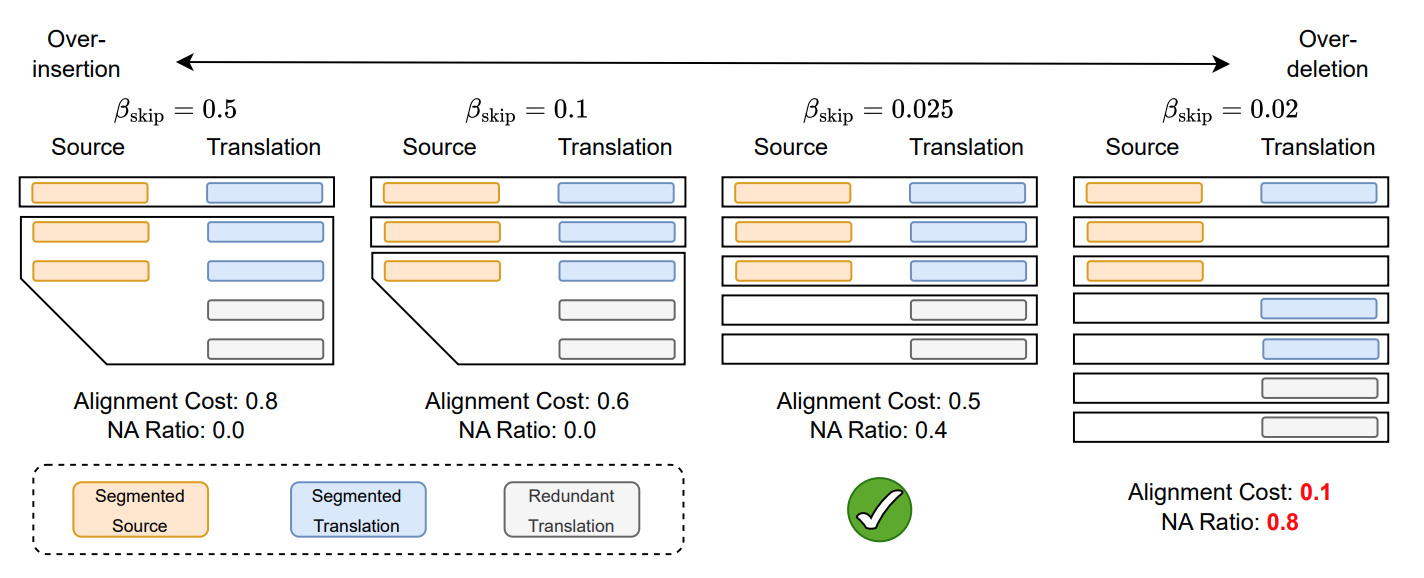This screenshot has width=1424, height=578.
Task: Click the Over-insertion label
Action: 84,54
